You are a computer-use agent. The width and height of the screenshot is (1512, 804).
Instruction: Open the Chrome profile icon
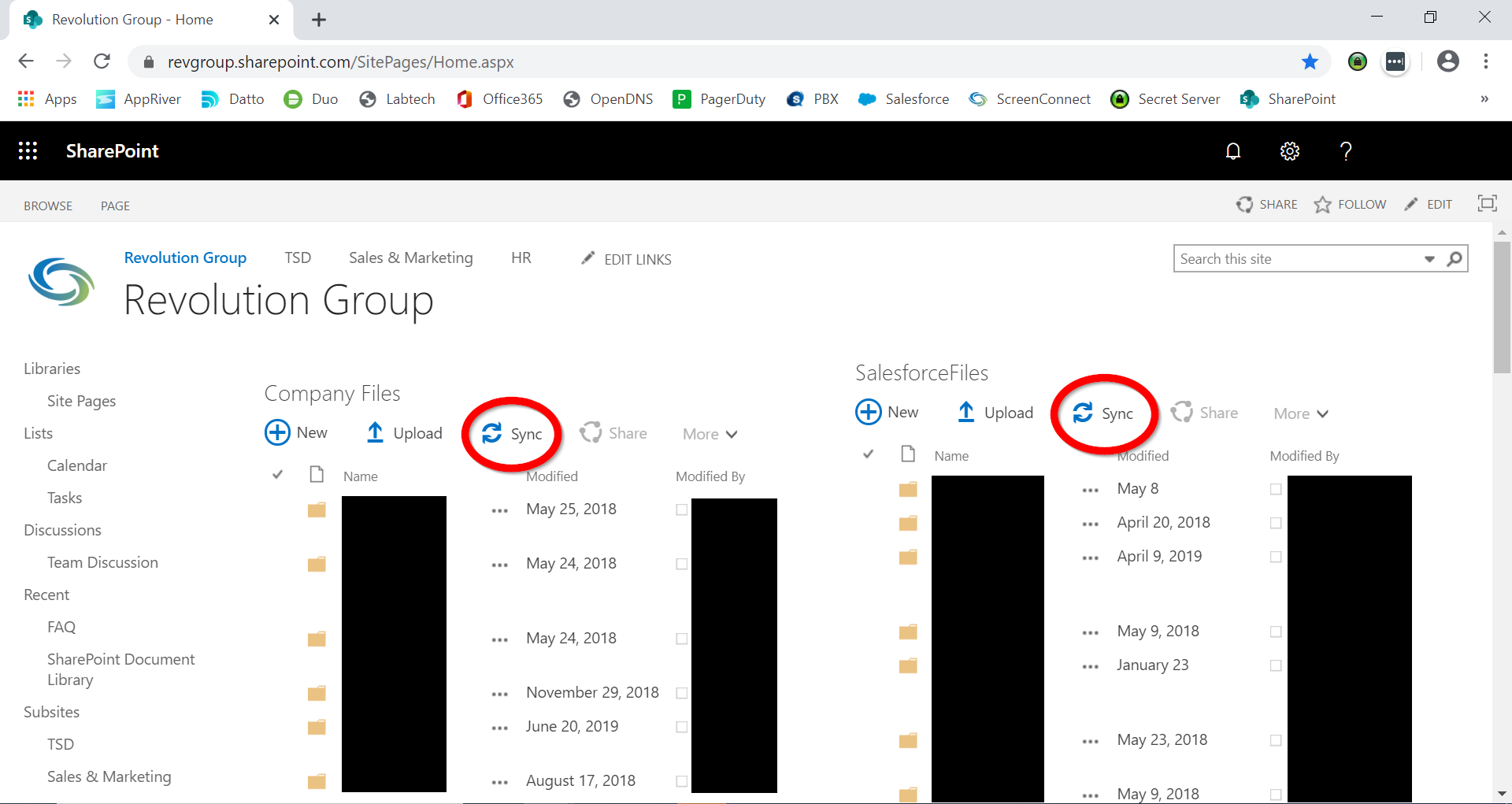point(1447,61)
